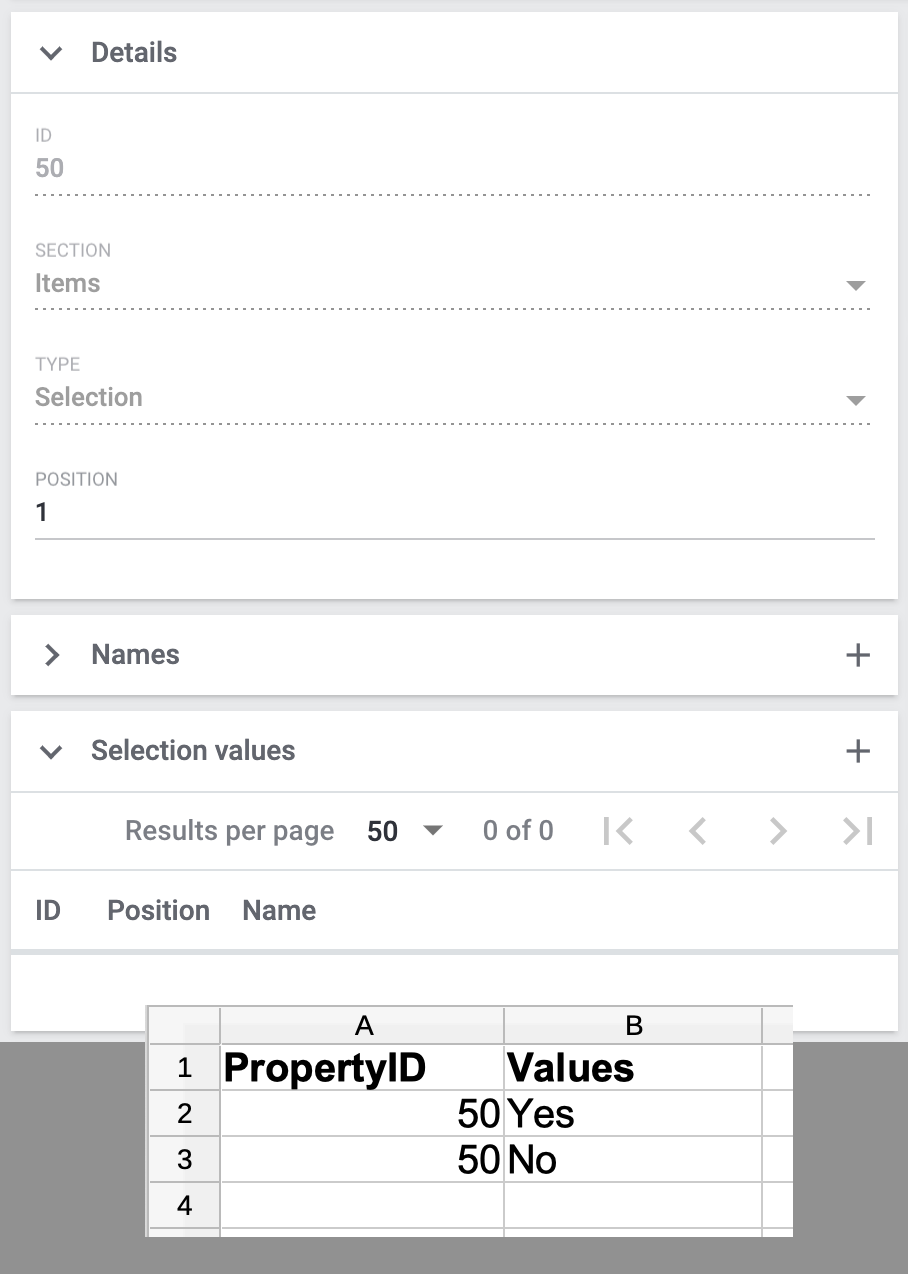Collapse the Details section chevron
Screen dimensions: 908x1274
pyautogui.click(x=51, y=53)
